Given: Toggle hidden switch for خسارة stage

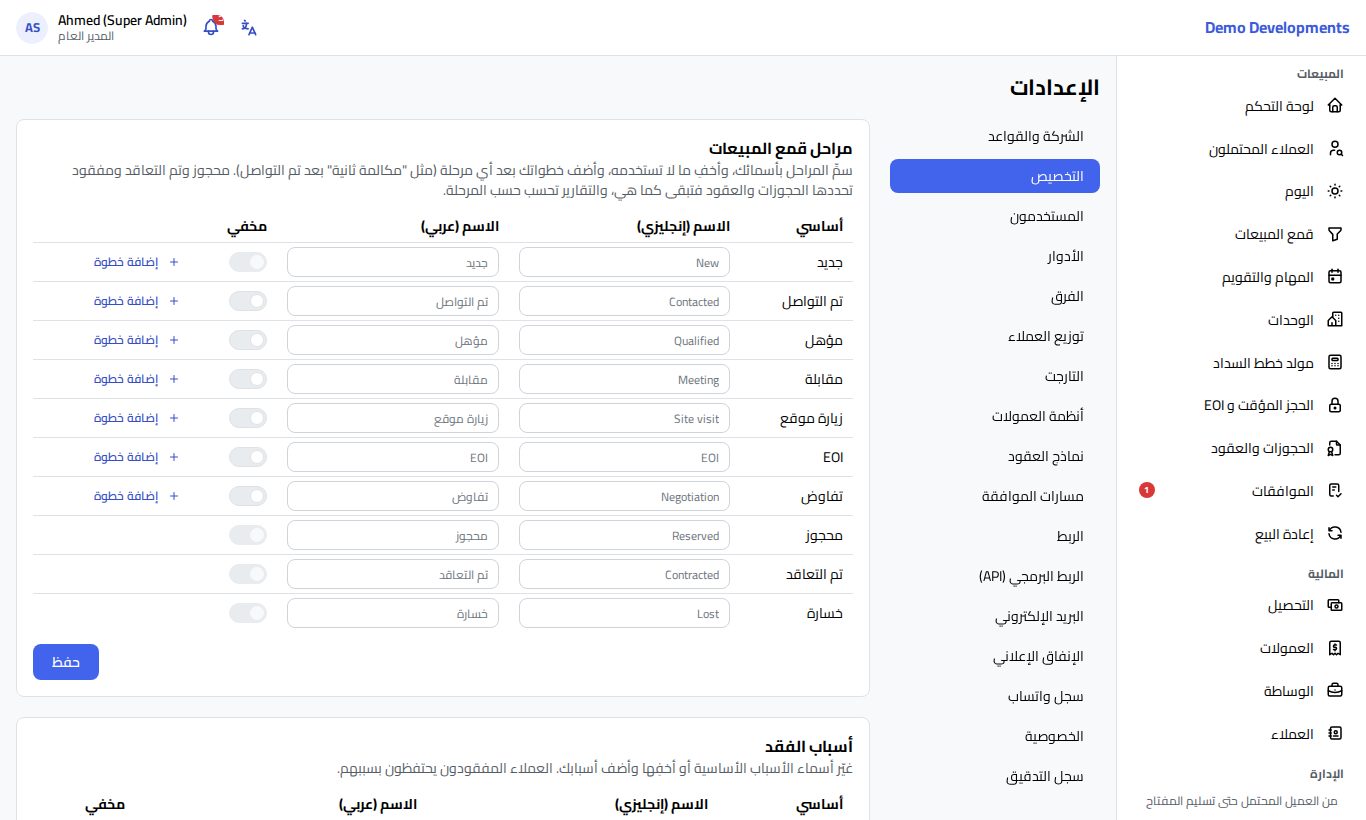Looking at the screenshot, I should point(248,613).
